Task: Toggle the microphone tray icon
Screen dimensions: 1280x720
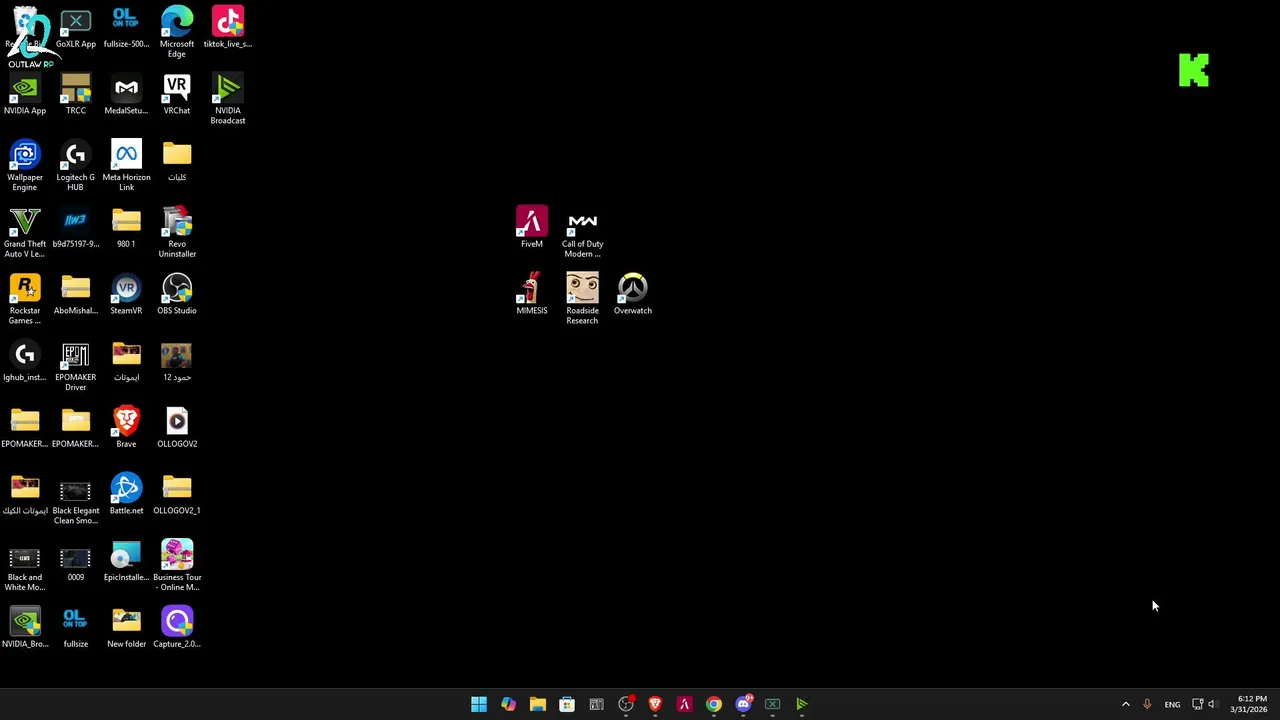Action: (1147, 704)
